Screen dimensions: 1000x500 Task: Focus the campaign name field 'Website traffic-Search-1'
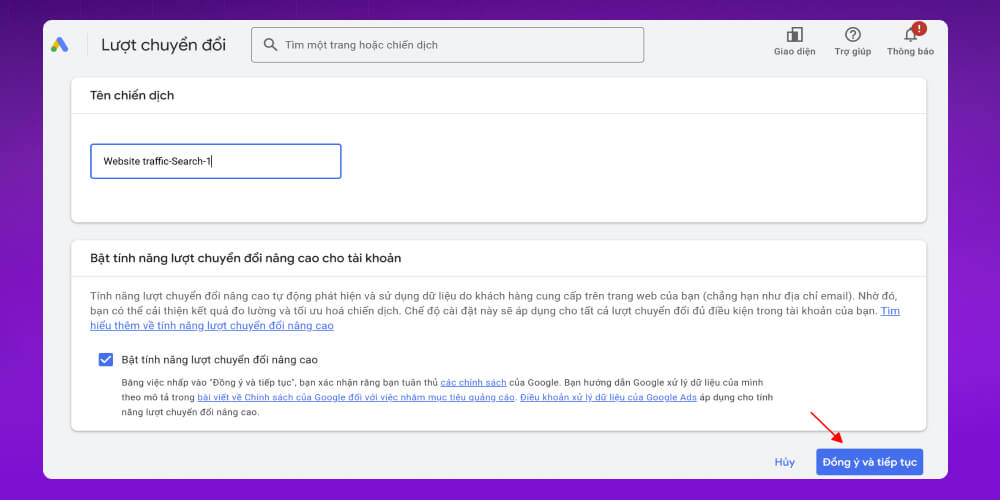click(215, 161)
